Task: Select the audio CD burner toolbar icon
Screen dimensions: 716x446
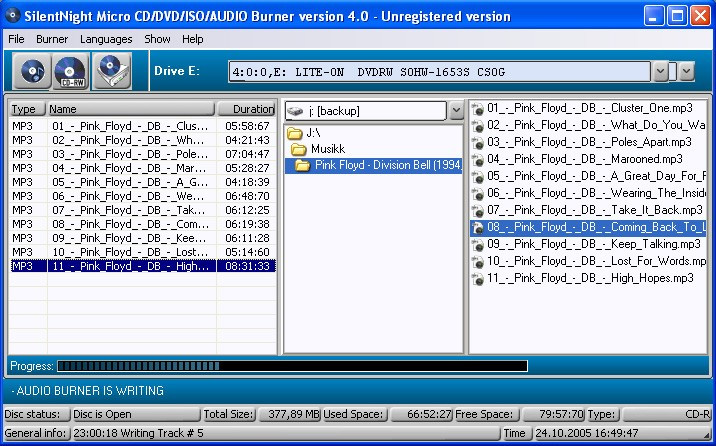Action: pyautogui.click(x=32, y=71)
